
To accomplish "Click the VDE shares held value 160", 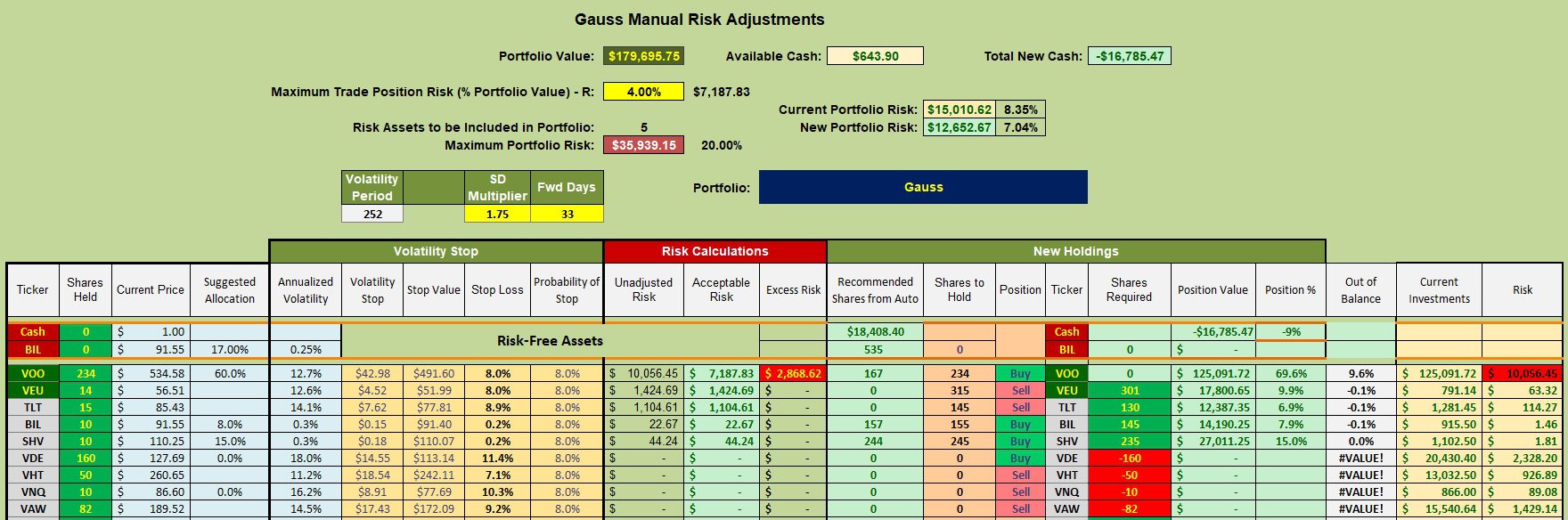I will click(86, 458).
